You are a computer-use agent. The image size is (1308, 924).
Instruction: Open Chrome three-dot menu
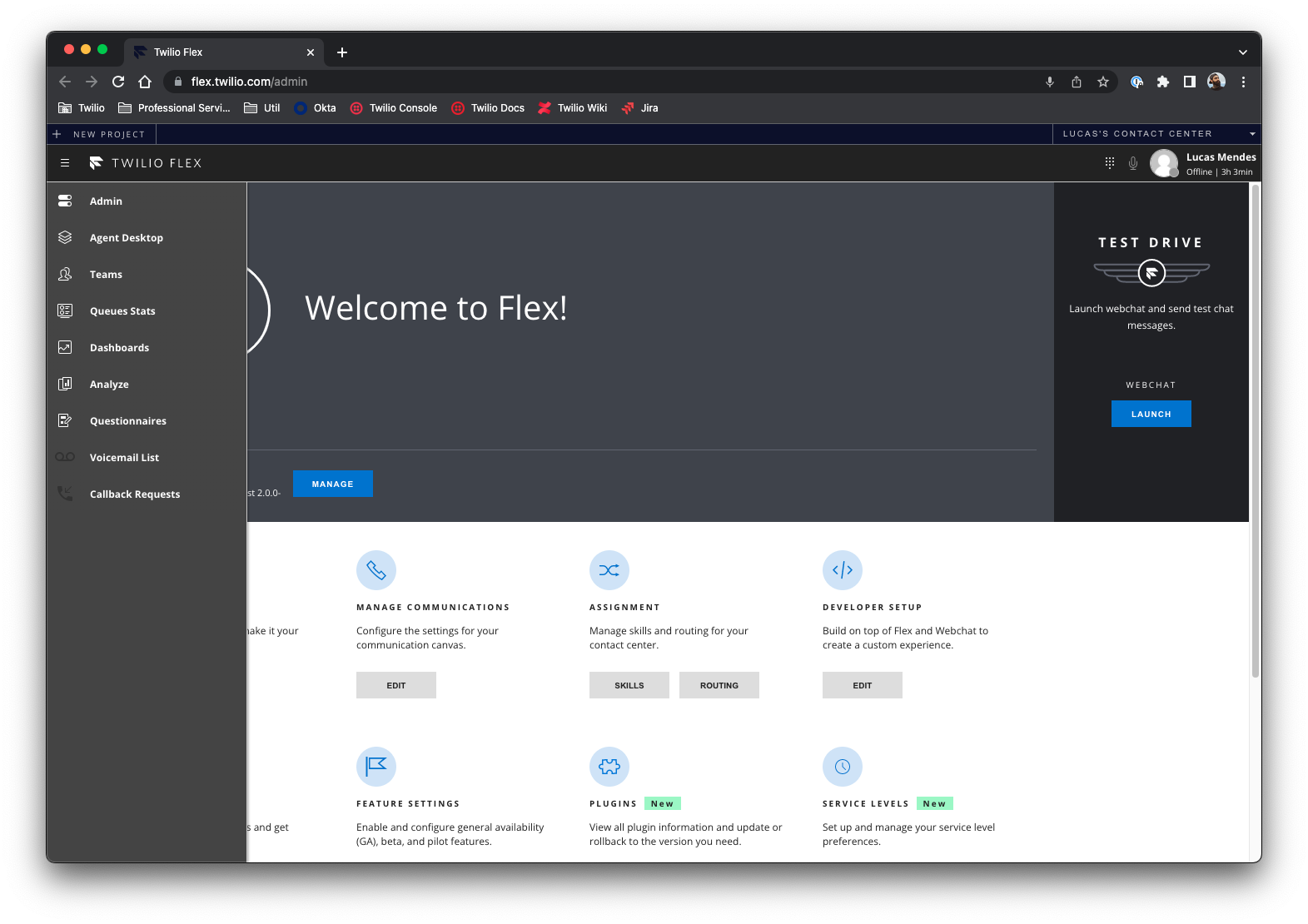(x=1243, y=82)
